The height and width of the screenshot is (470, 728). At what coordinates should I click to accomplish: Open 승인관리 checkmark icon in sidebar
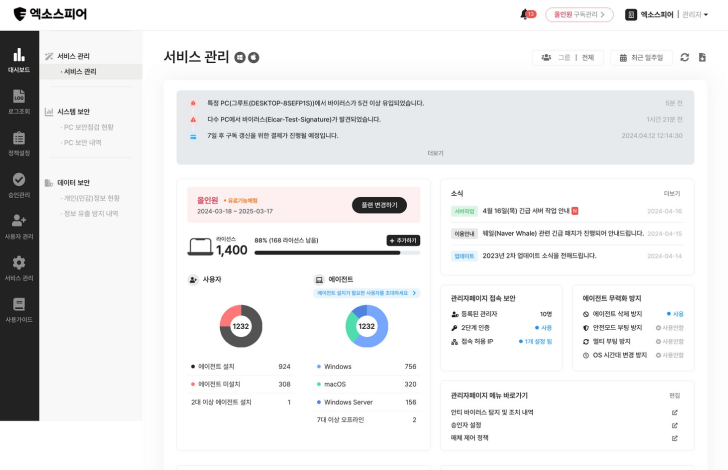[x=19, y=185]
